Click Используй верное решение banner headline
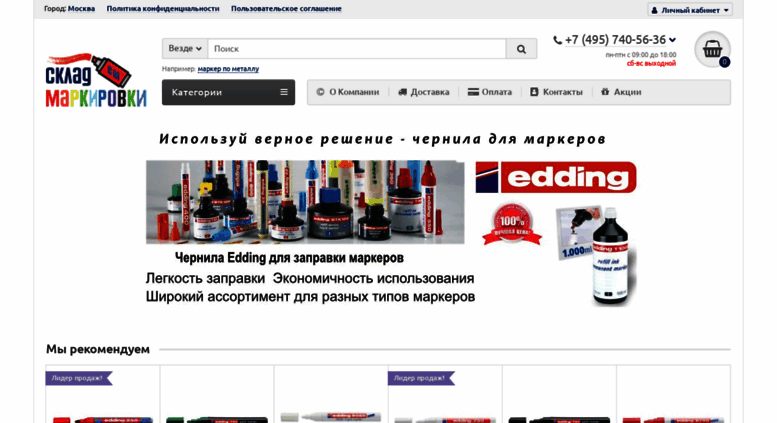 [x=382, y=139]
